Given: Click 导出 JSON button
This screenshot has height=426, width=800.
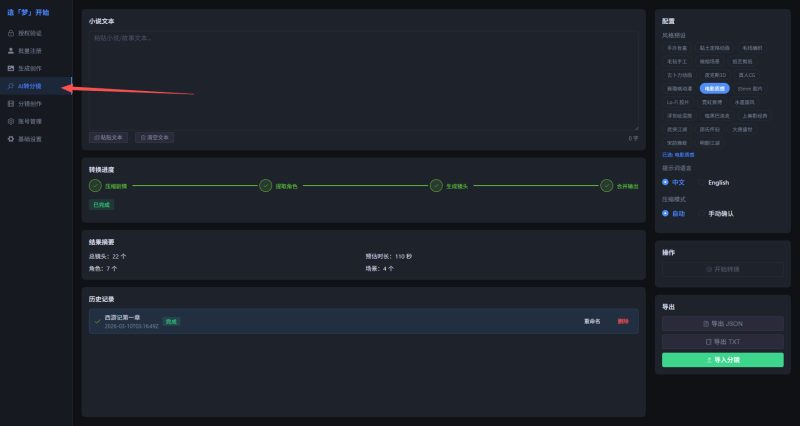Looking at the screenshot, I should click(722, 324).
